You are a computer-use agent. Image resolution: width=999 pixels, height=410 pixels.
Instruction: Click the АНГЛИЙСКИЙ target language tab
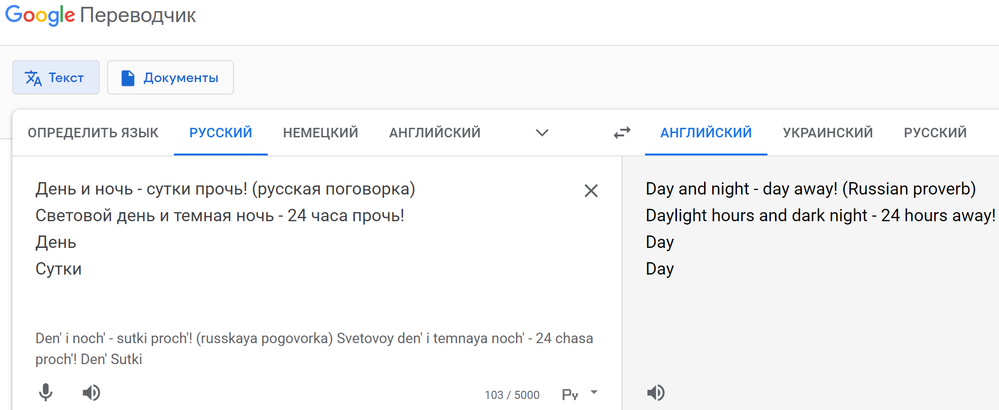tap(706, 133)
